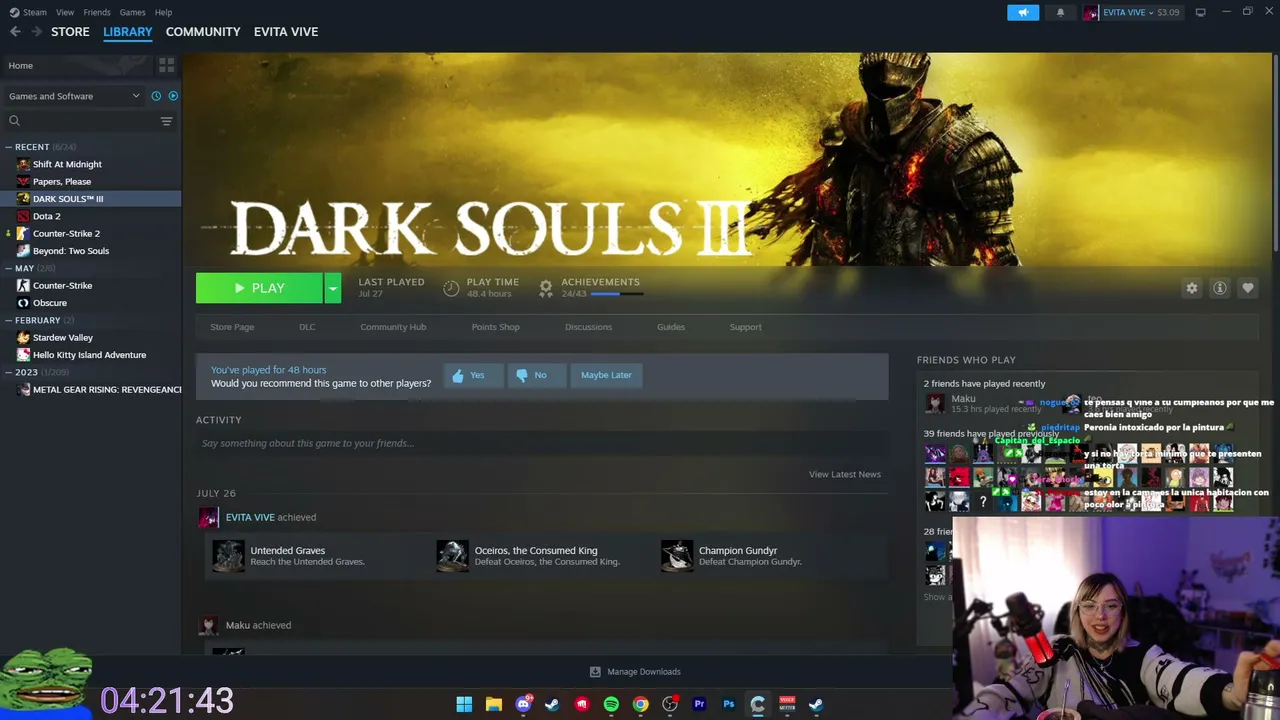
Task: Select Hello Kitty Island Adventure
Action: pyautogui.click(x=89, y=355)
